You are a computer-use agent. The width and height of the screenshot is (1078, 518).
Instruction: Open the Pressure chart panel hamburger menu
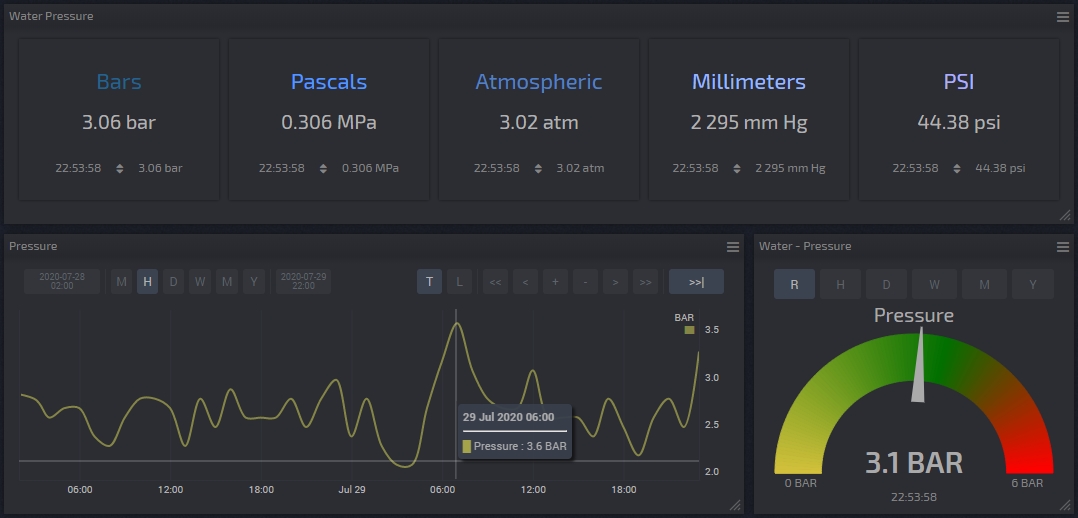pyautogui.click(x=733, y=246)
